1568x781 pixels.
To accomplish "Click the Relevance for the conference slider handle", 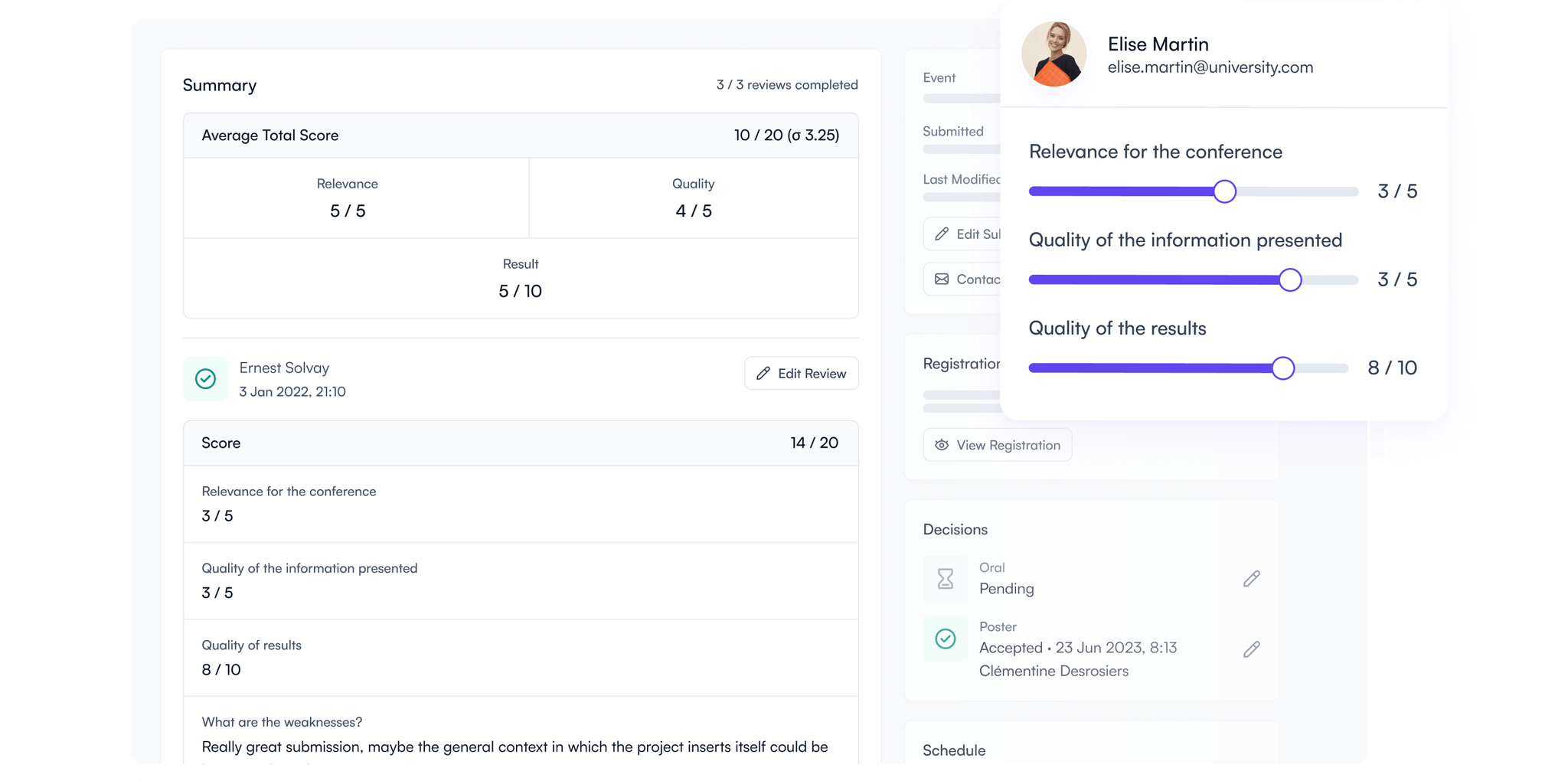I will click(x=1226, y=191).
